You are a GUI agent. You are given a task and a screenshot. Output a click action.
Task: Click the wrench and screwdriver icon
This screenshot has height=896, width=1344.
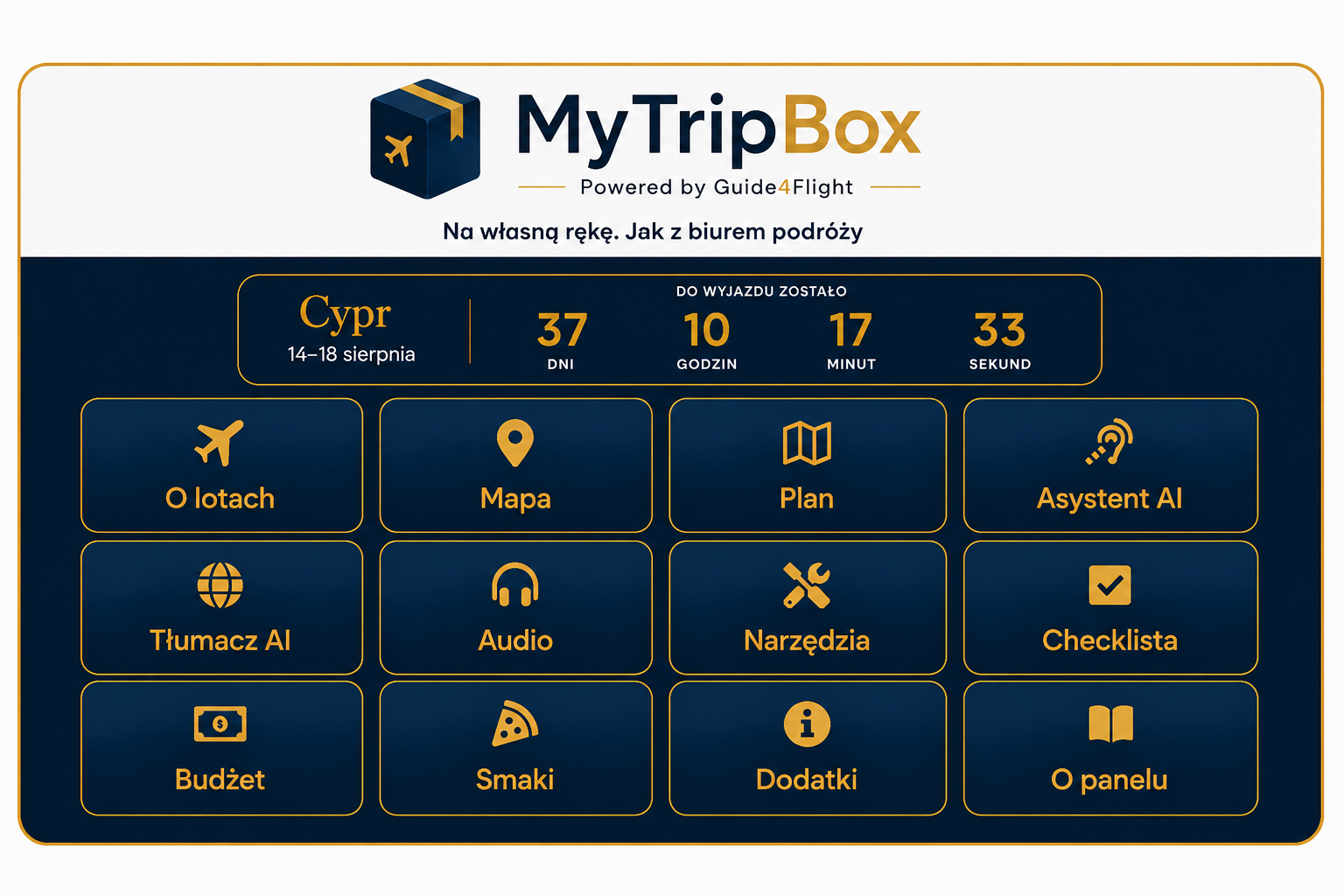[x=807, y=584]
